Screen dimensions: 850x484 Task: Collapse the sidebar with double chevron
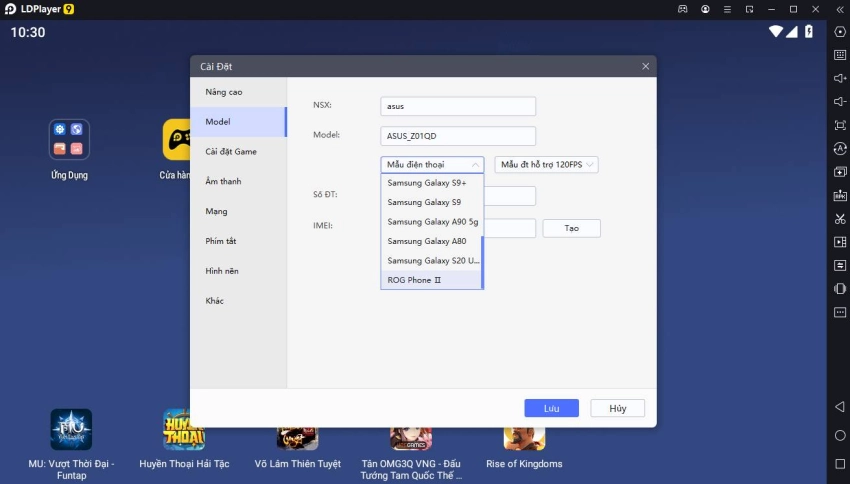click(840, 9)
